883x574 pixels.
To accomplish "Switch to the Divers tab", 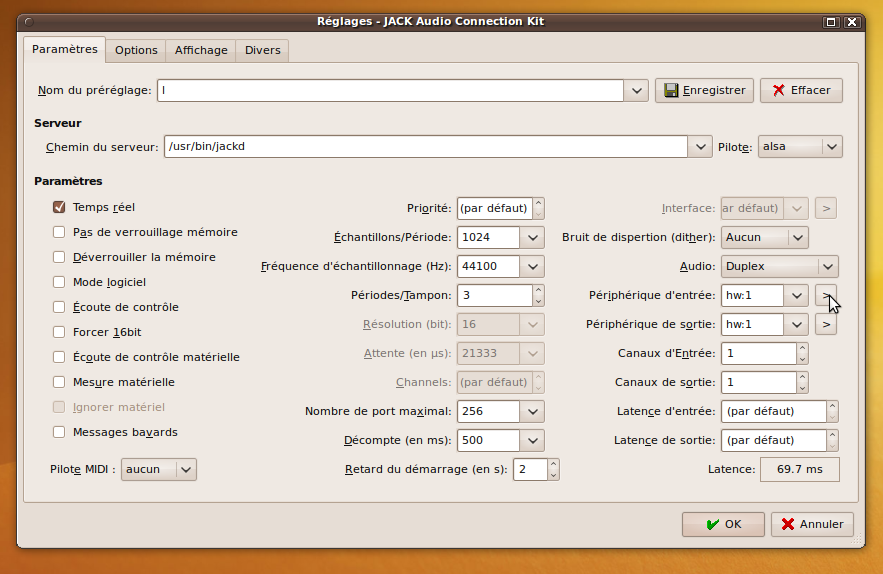I will click(x=262, y=50).
